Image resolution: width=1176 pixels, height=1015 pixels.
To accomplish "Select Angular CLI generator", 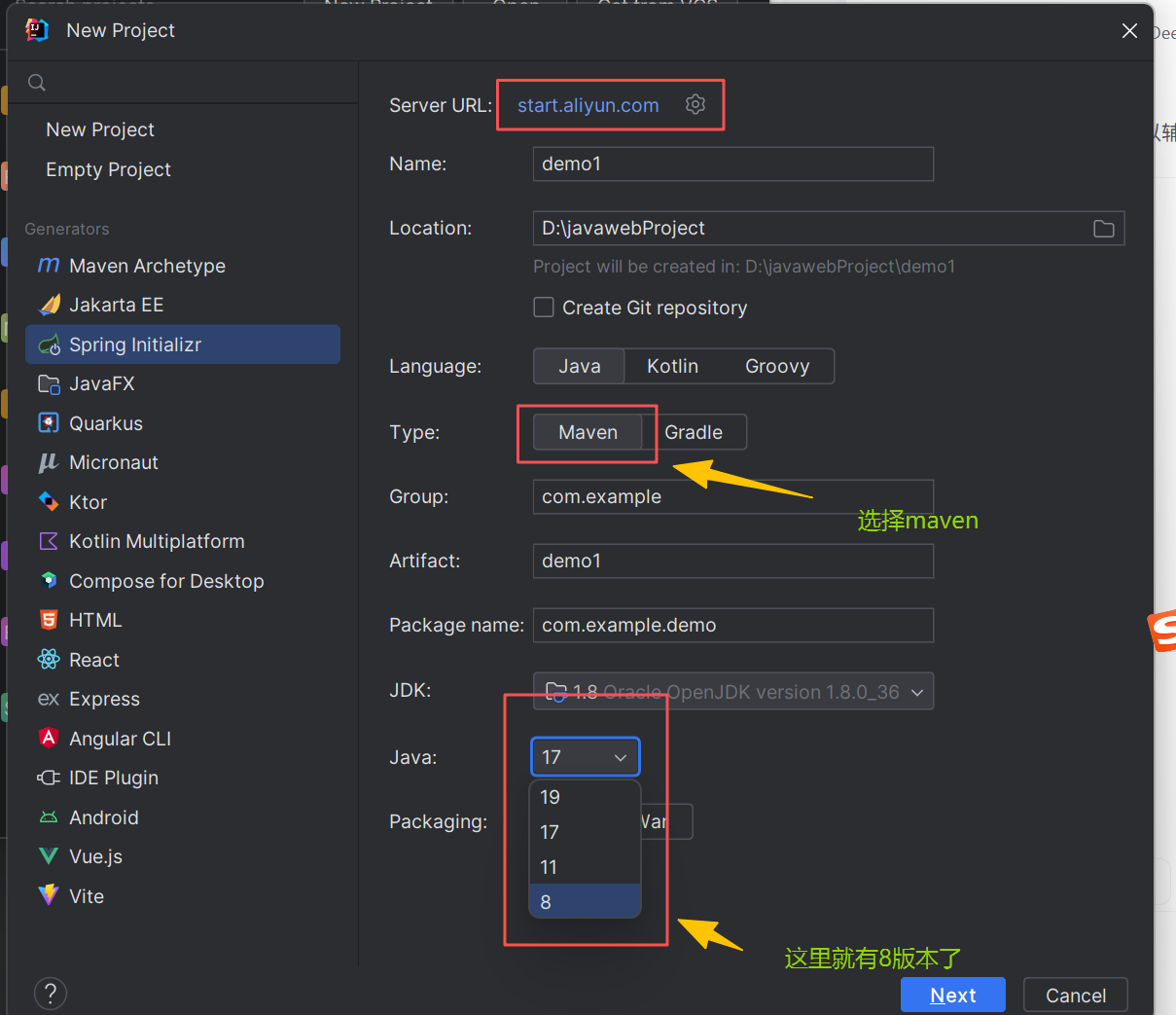I will (183, 739).
